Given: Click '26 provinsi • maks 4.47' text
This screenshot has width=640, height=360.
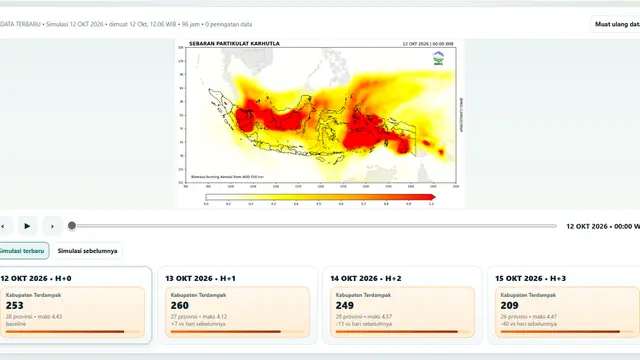Looking at the screenshot, I should click(x=529, y=317).
